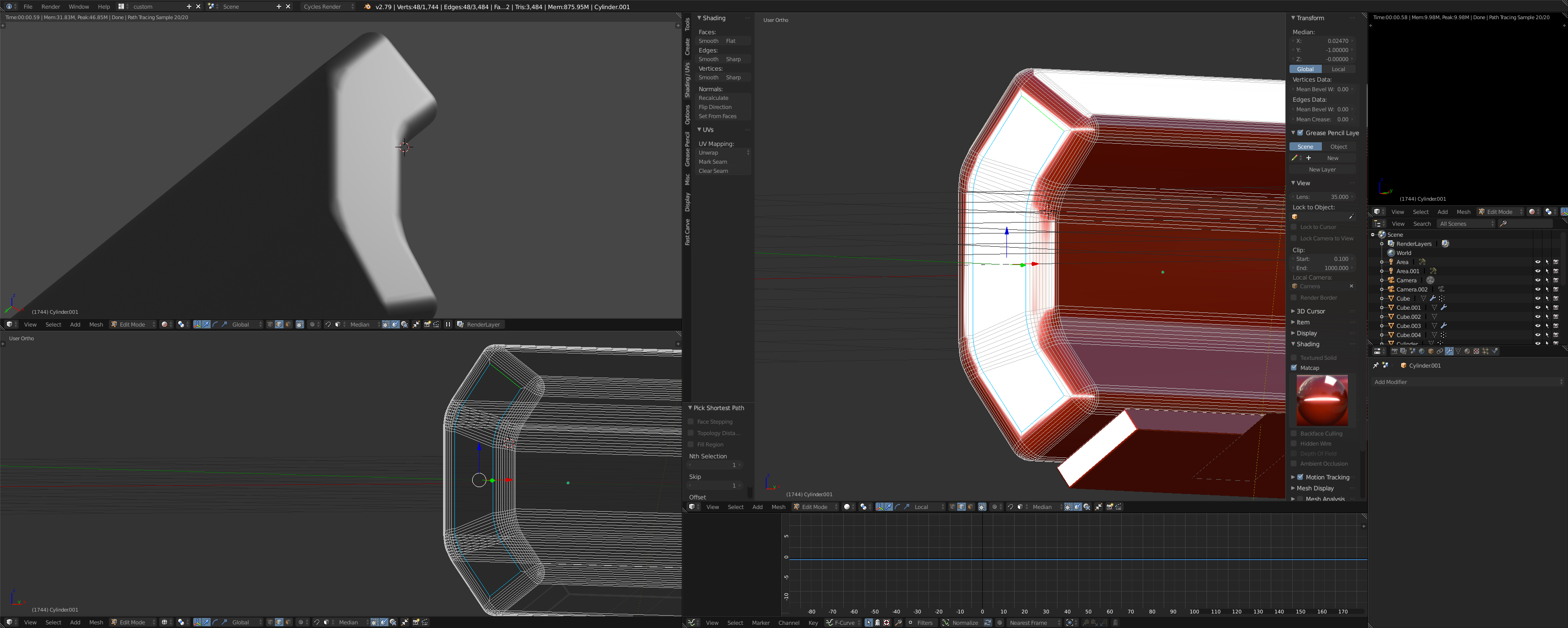Click lifebuoy selected-keyframes icon in graph editor
Viewport: 1568px width, 628px height.
(x=886, y=623)
